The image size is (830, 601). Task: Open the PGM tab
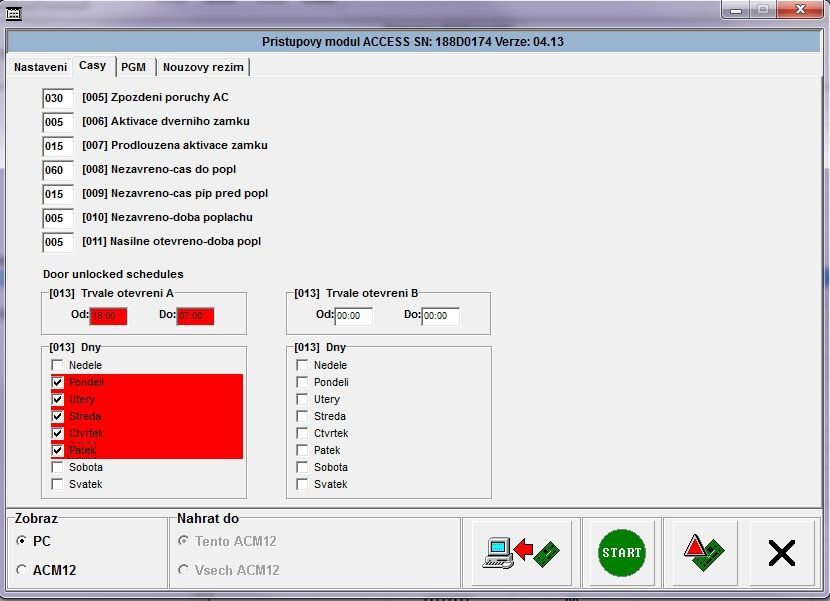click(x=133, y=67)
